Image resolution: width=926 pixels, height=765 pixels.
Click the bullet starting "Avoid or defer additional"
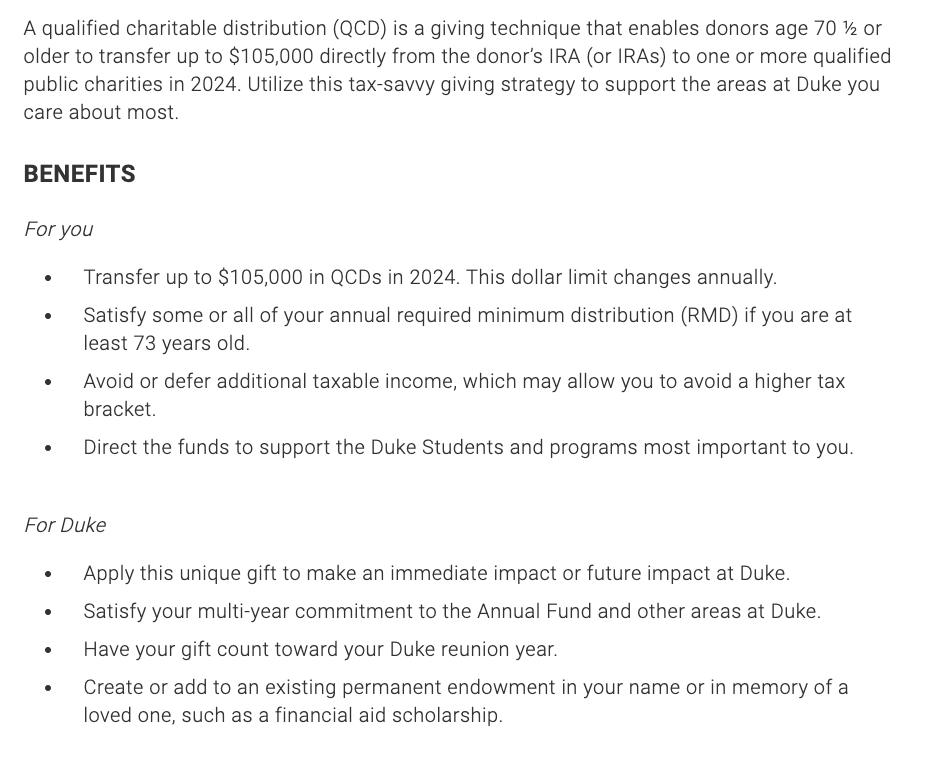(x=464, y=395)
